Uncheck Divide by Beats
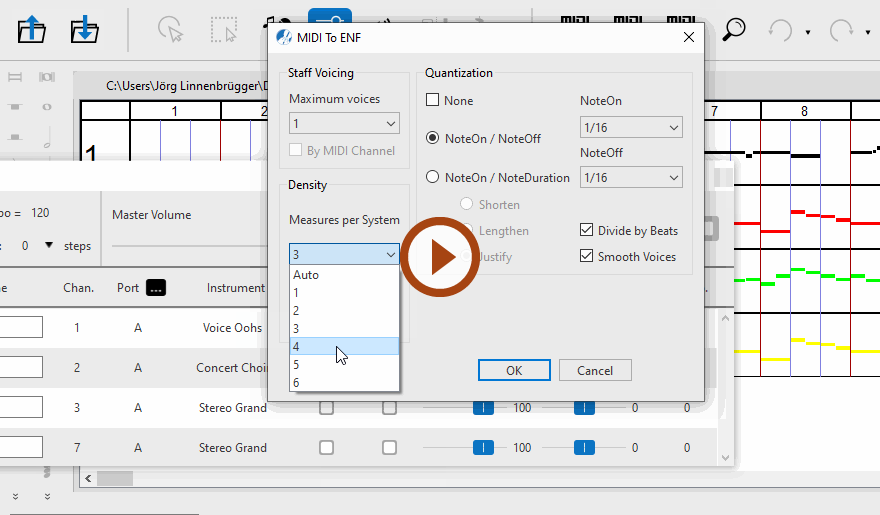This screenshot has height=515, width=880. (586, 230)
